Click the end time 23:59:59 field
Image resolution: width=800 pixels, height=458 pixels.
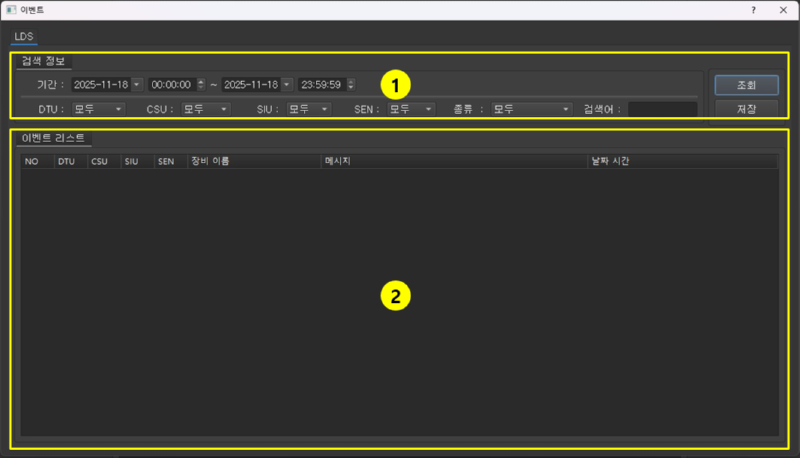322,85
